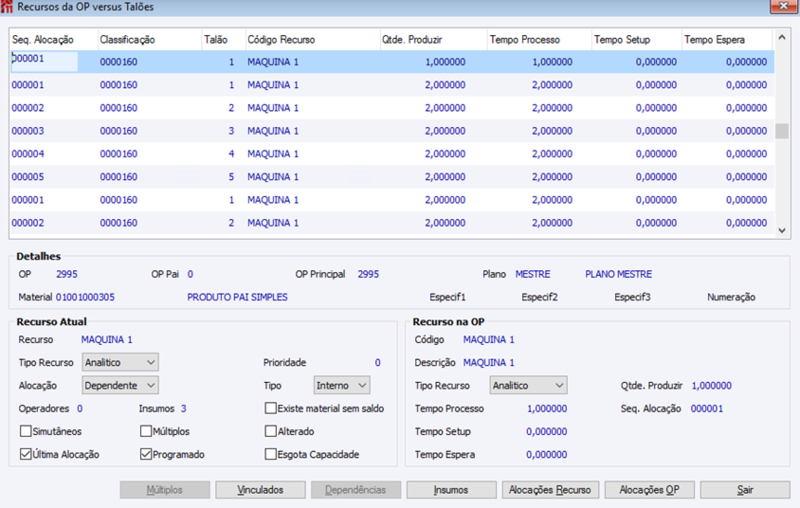The height and width of the screenshot is (508, 800).
Task: Click the application logo icon in title bar
Action: coord(6,7)
